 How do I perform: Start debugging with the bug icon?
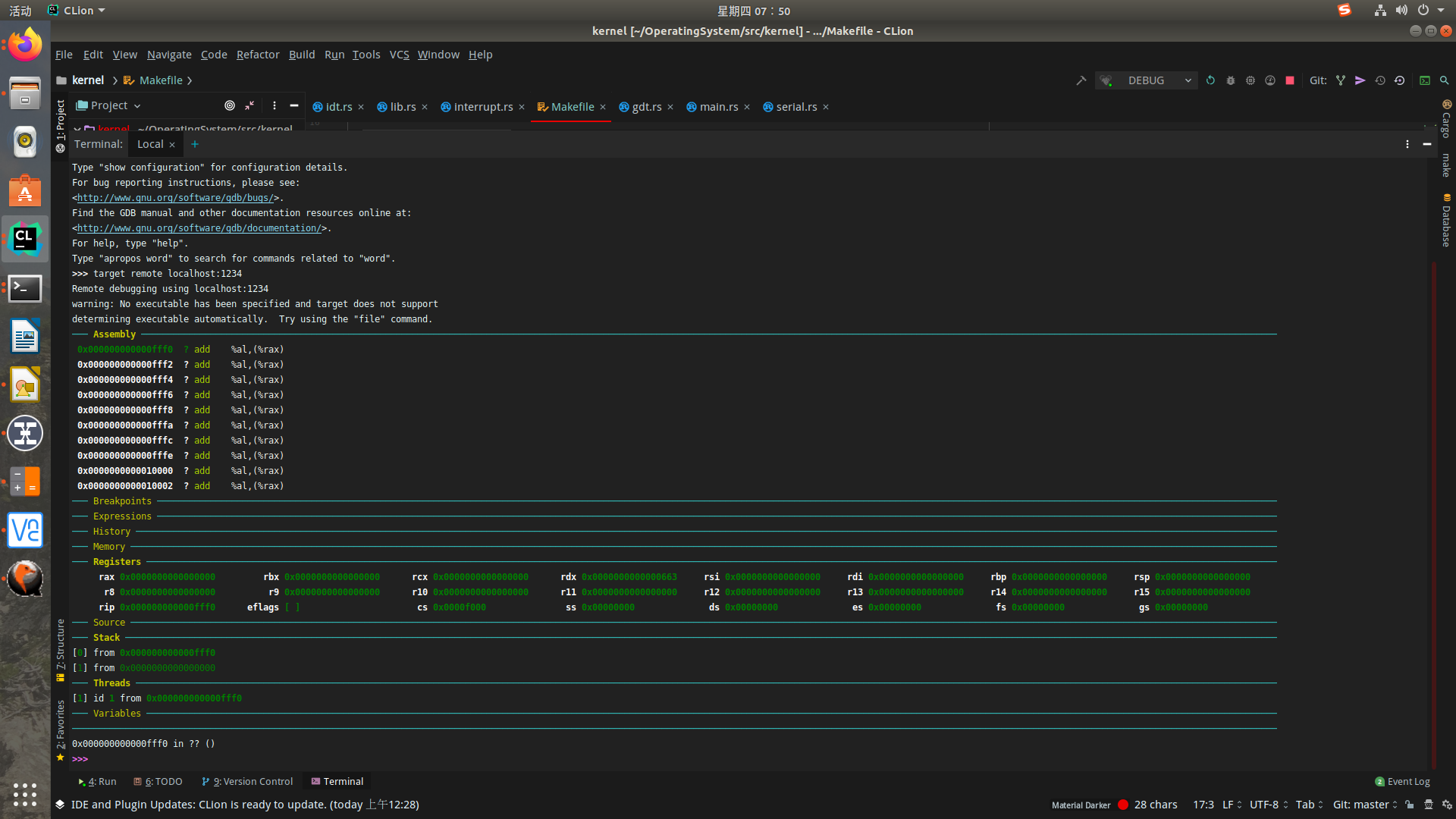[x=1231, y=80]
